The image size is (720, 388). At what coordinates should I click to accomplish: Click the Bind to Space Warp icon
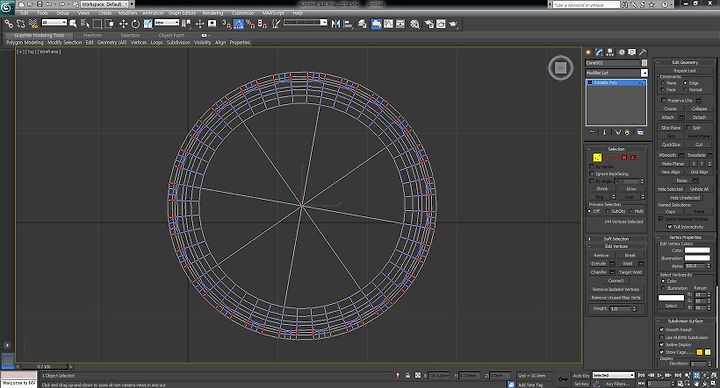(x=33, y=23)
